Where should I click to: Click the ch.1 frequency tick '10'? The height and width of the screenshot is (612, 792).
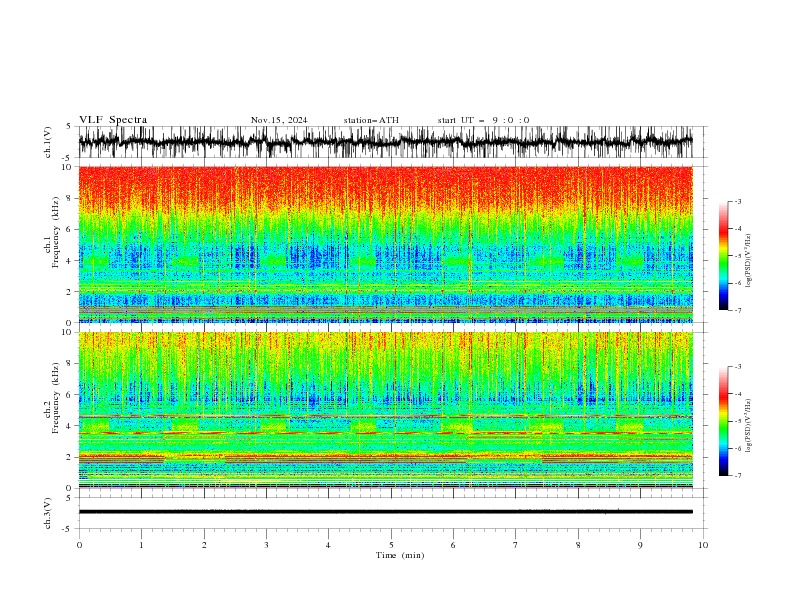pyautogui.click(x=67, y=167)
